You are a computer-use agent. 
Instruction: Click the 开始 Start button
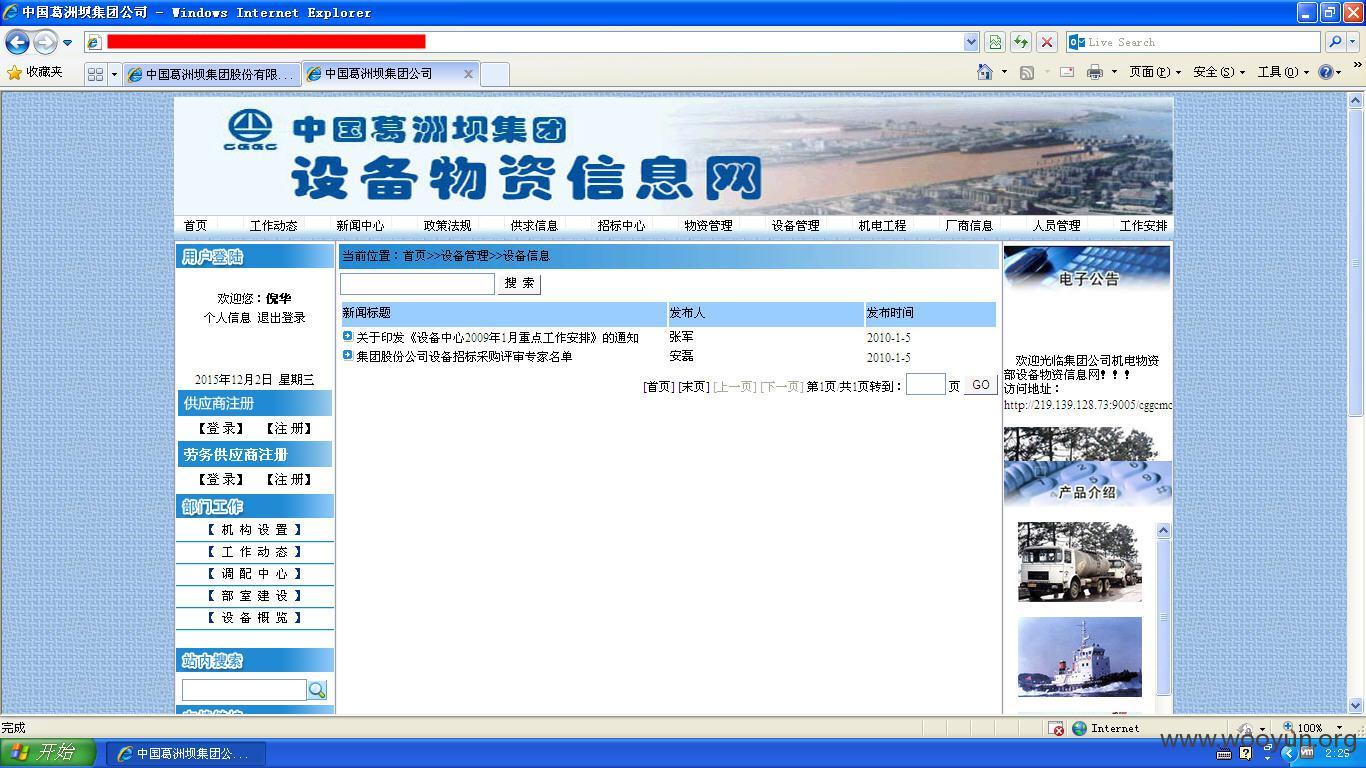point(48,753)
